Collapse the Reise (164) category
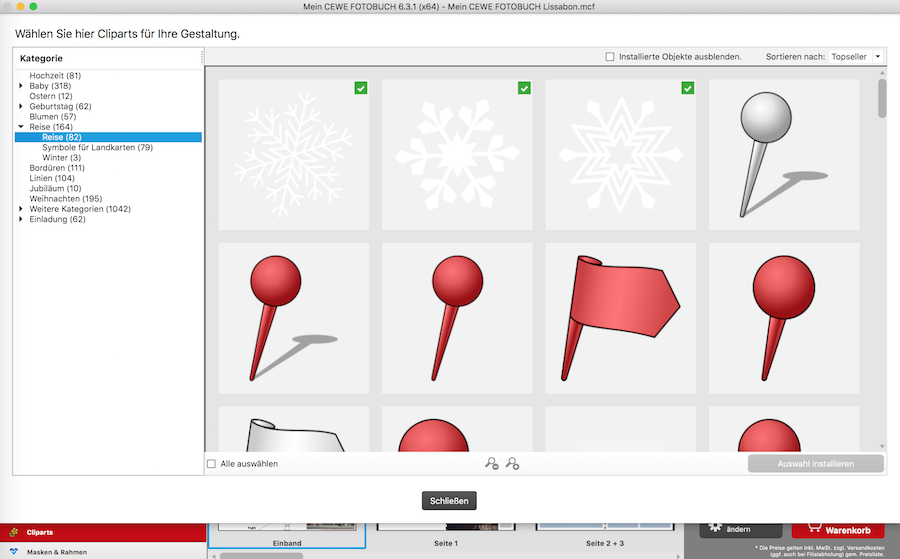Screen dimensions: 900x559 click(x=21, y=127)
